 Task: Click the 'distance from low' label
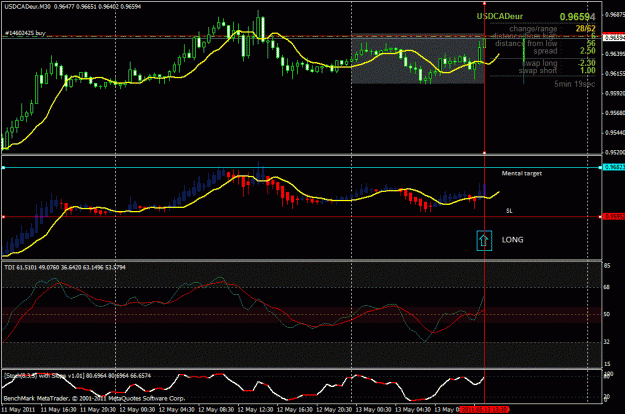526,43
